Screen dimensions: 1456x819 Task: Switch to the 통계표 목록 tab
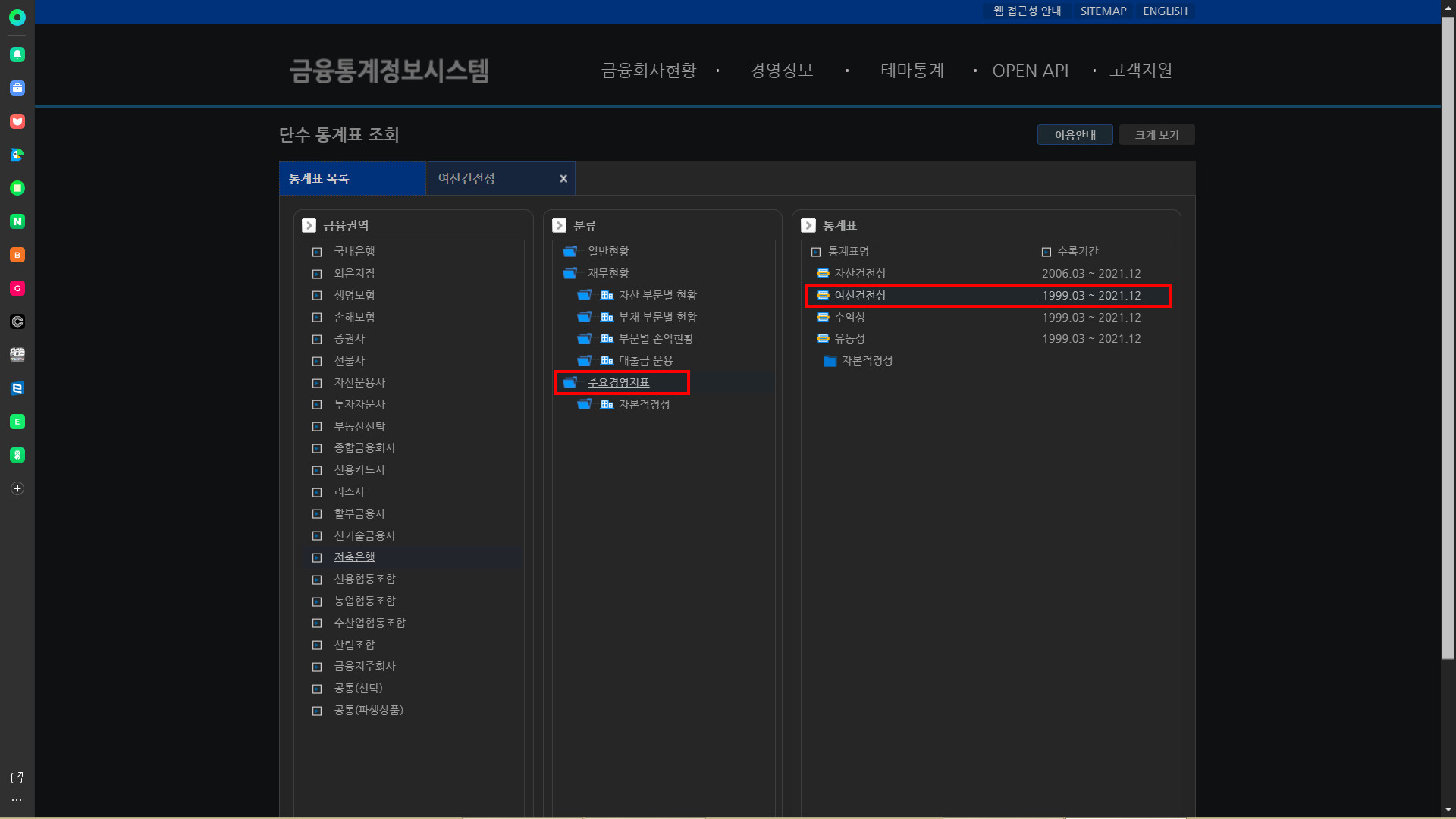pyautogui.click(x=318, y=179)
